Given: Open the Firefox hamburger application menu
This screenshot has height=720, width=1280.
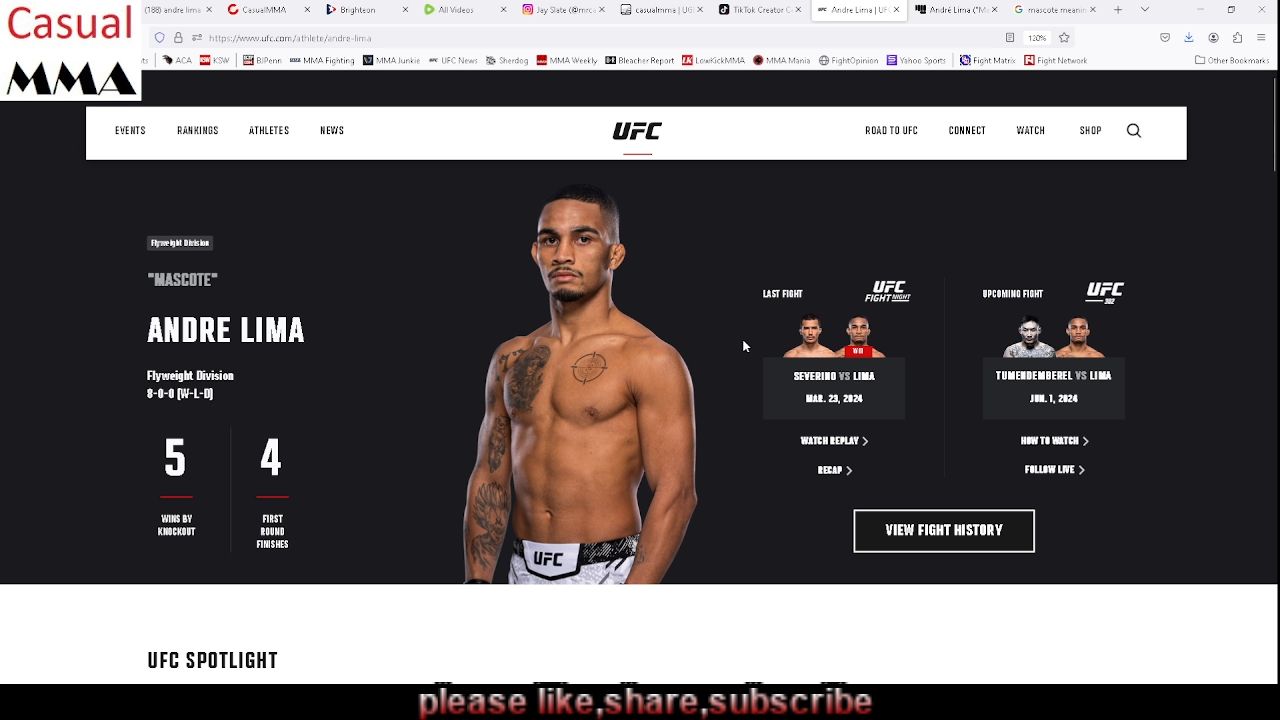Looking at the screenshot, I should [x=1261, y=38].
